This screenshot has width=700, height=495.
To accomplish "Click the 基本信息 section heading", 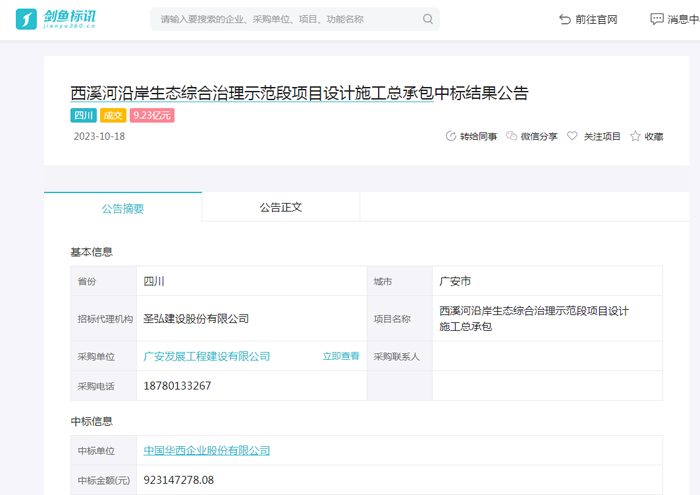I will 92,252.
